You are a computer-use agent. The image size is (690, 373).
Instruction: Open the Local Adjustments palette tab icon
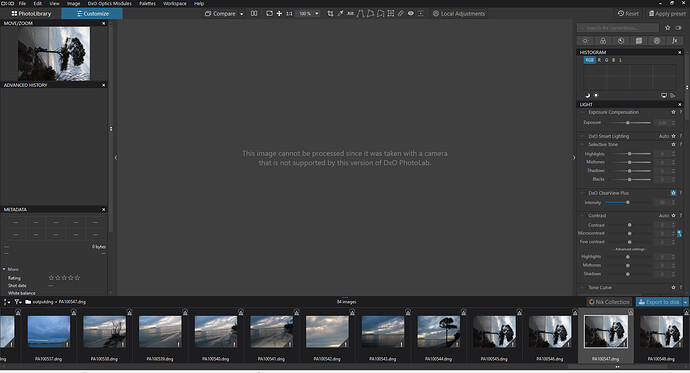[x=657, y=41]
